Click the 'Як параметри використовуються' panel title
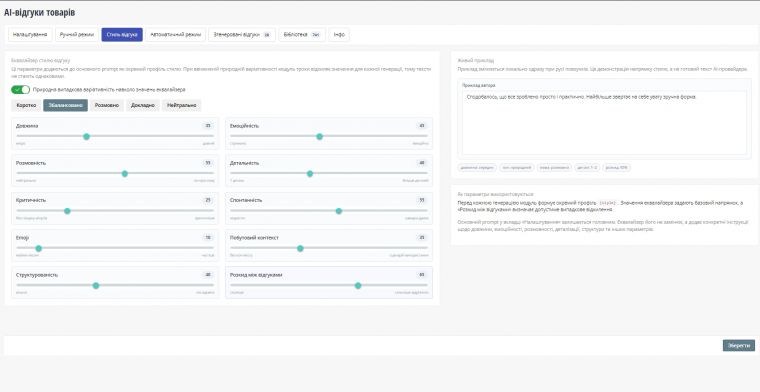Screen dimensions: 760x392 pyautogui.click(x=495, y=194)
